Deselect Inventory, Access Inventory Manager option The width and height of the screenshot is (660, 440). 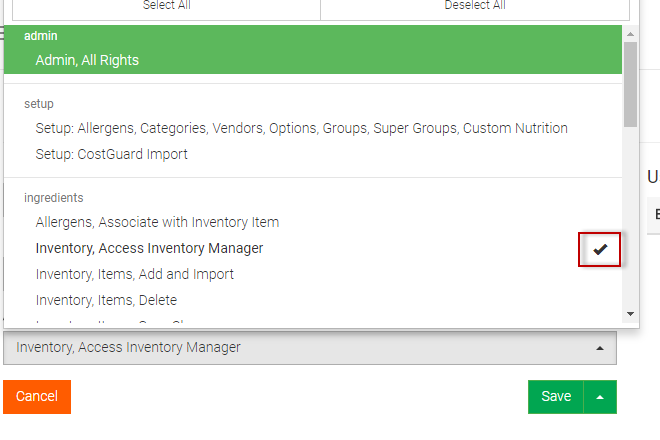(x=149, y=248)
